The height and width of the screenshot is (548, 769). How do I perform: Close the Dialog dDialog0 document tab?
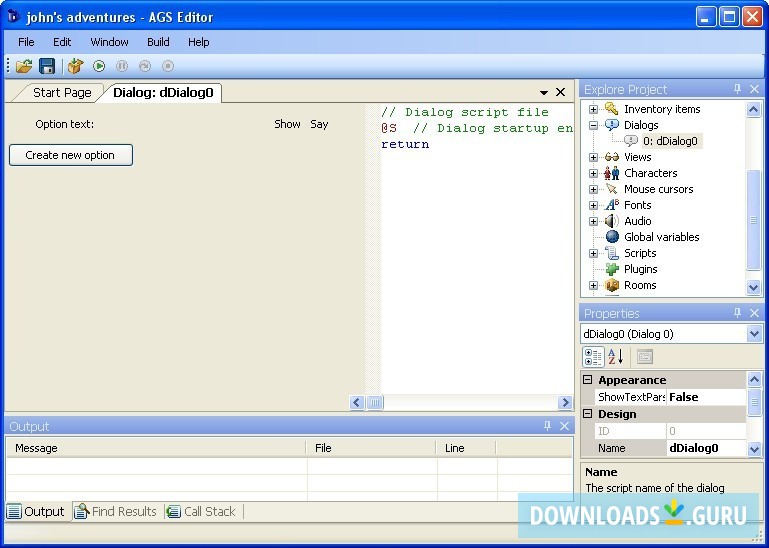(561, 92)
